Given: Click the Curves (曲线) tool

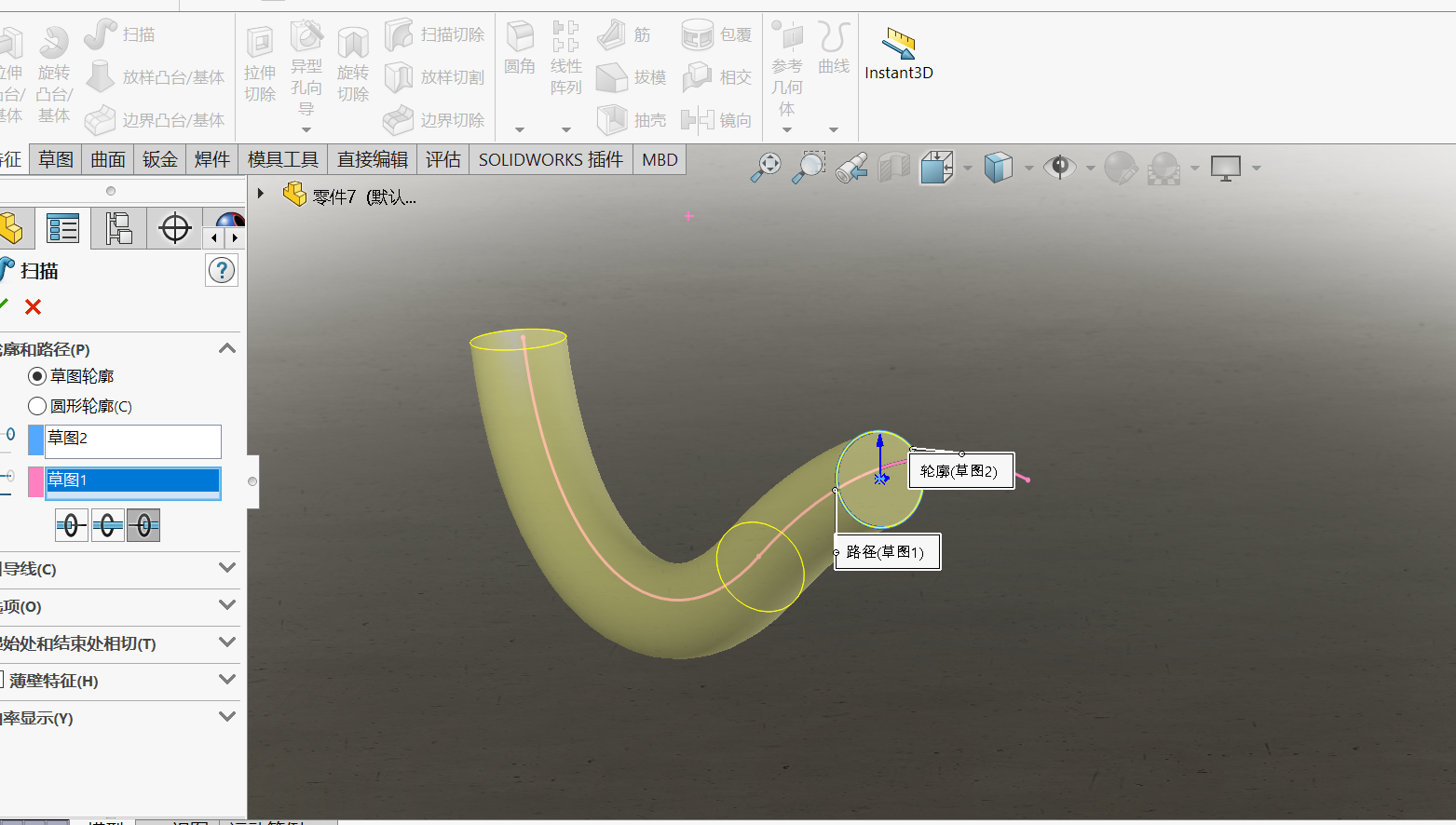Looking at the screenshot, I should (834, 48).
